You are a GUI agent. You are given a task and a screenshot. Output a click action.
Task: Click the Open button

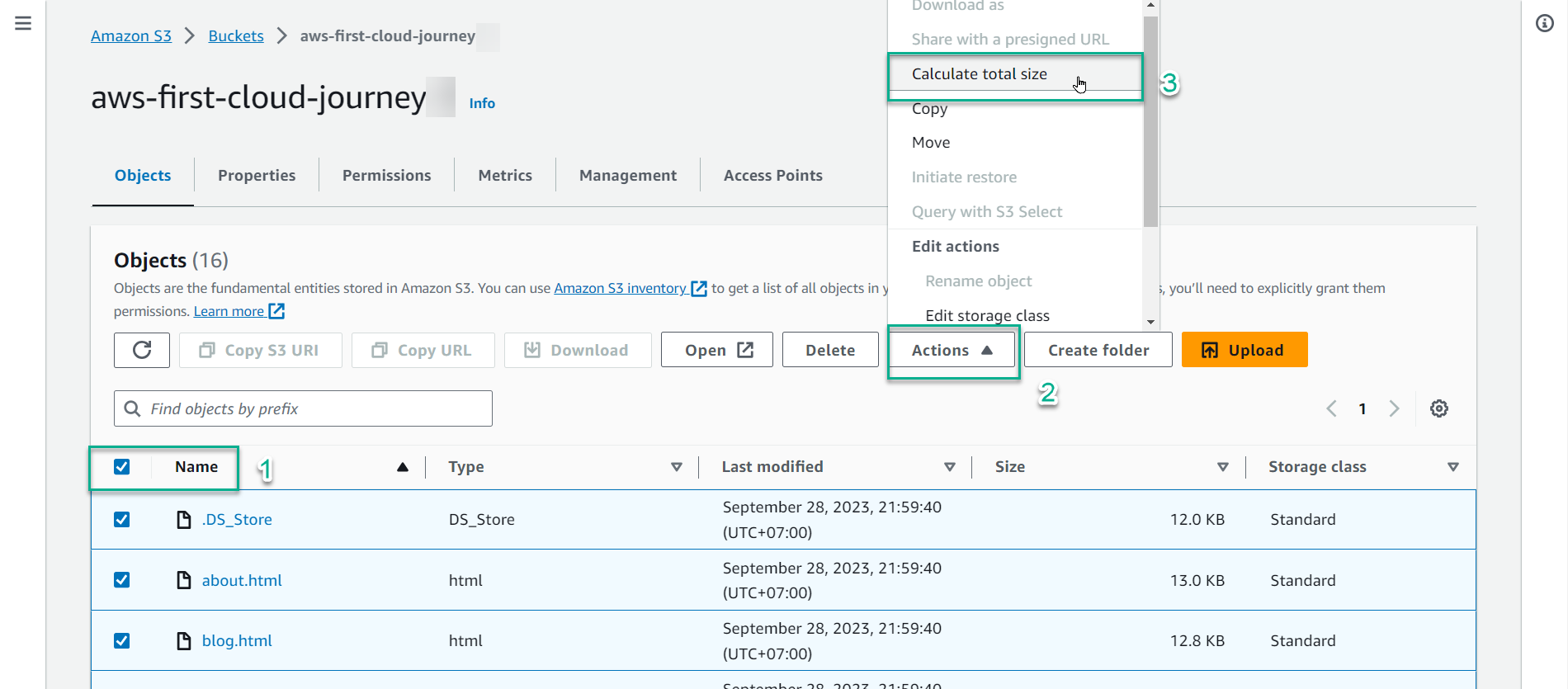point(717,350)
